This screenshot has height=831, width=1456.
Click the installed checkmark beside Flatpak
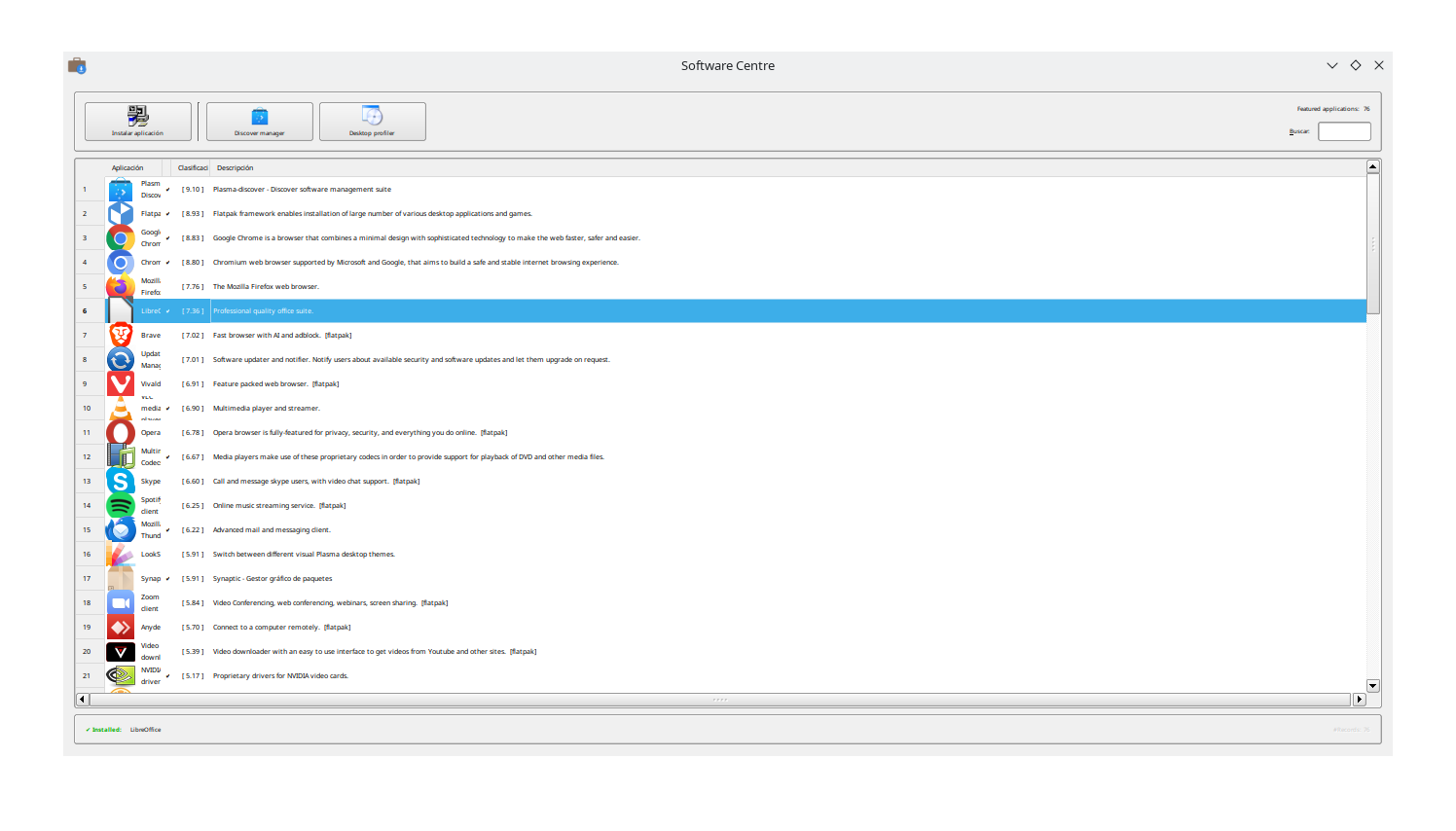(x=167, y=214)
